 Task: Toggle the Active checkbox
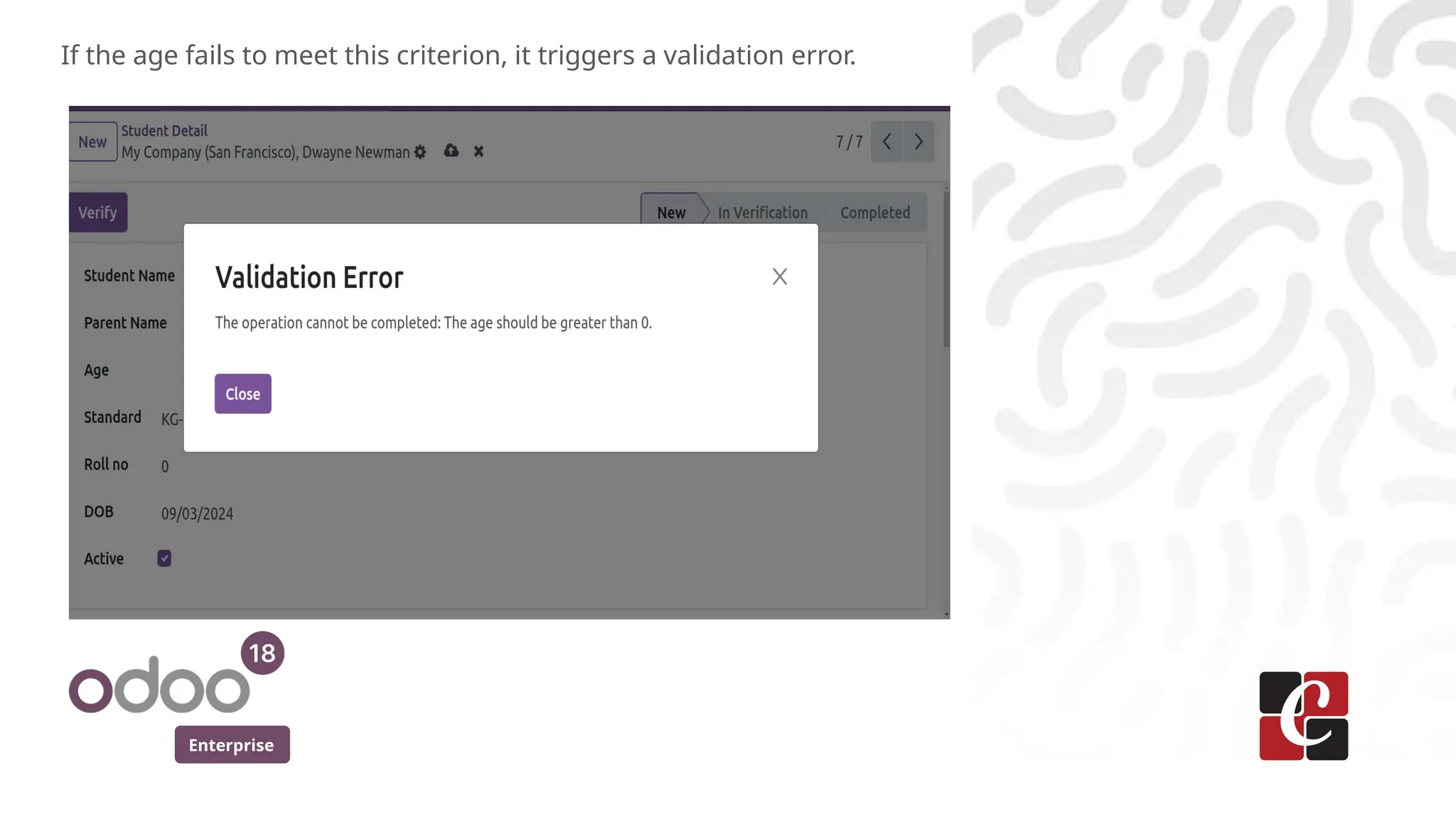click(164, 559)
